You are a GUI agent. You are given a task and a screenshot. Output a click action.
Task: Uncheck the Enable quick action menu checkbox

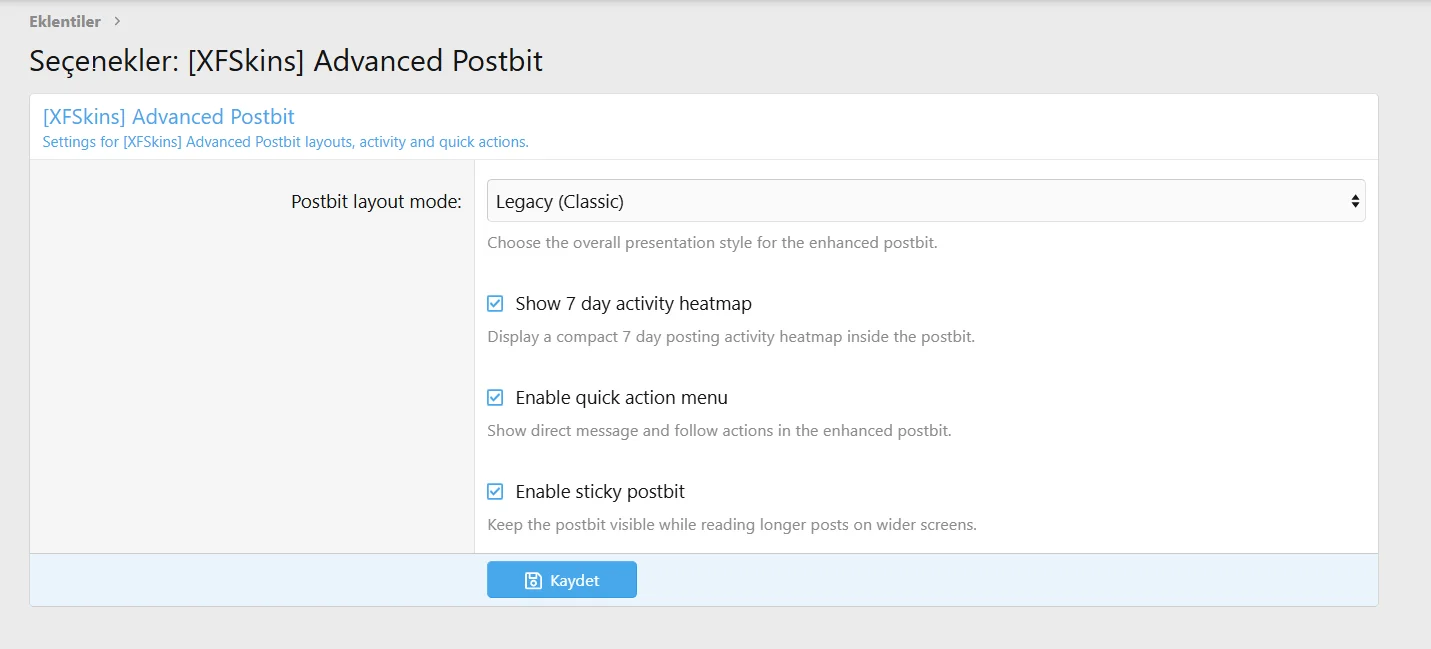[495, 397]
